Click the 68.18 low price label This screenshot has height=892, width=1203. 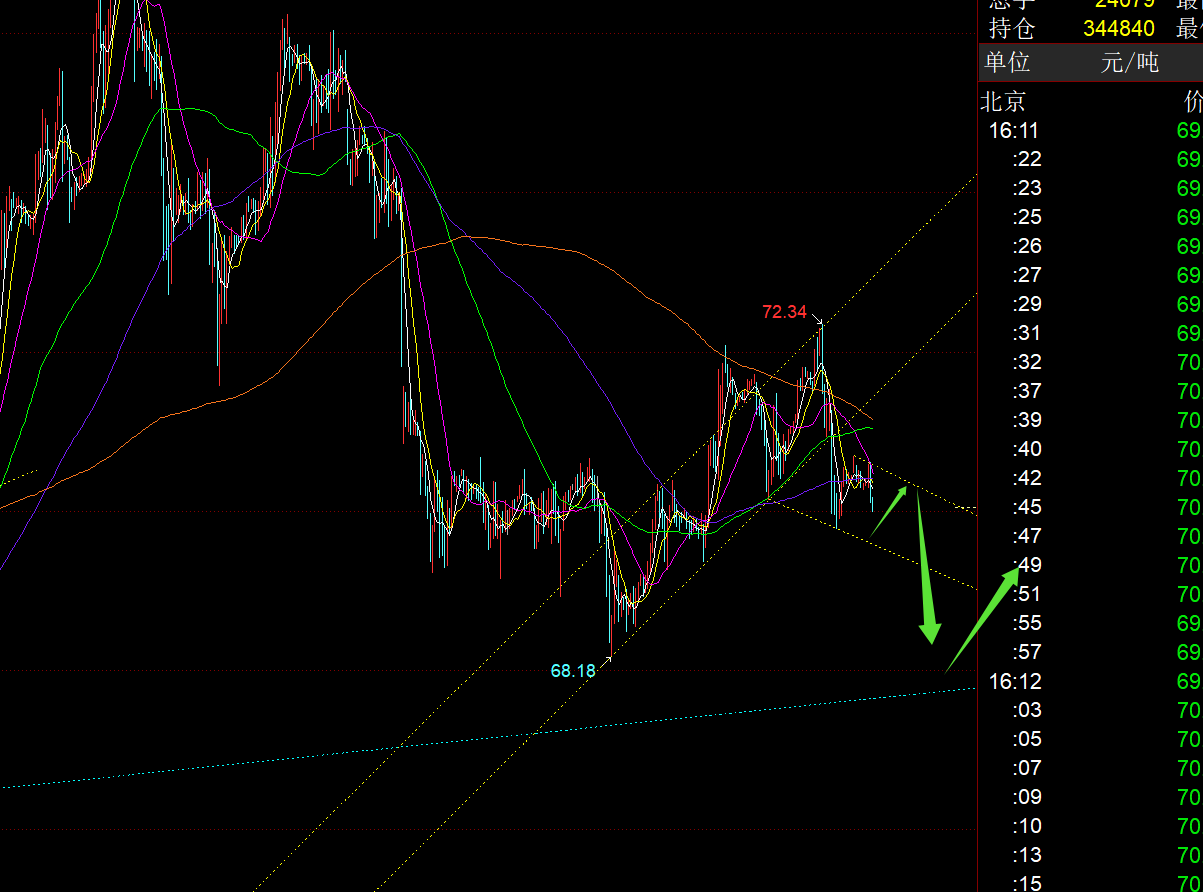click(573, 671)
